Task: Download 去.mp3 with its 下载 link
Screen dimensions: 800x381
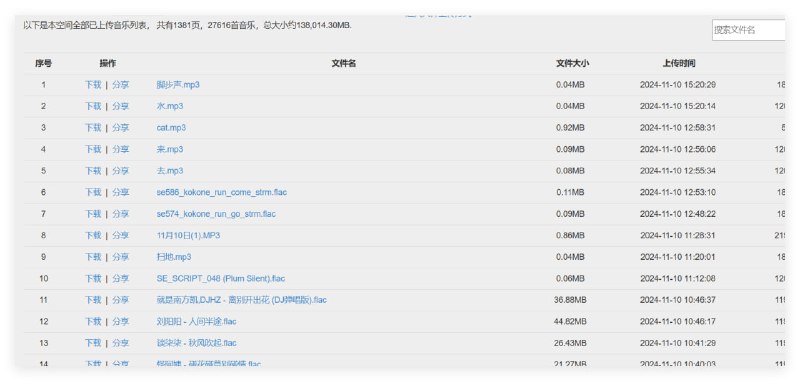Action: point(93,170)
